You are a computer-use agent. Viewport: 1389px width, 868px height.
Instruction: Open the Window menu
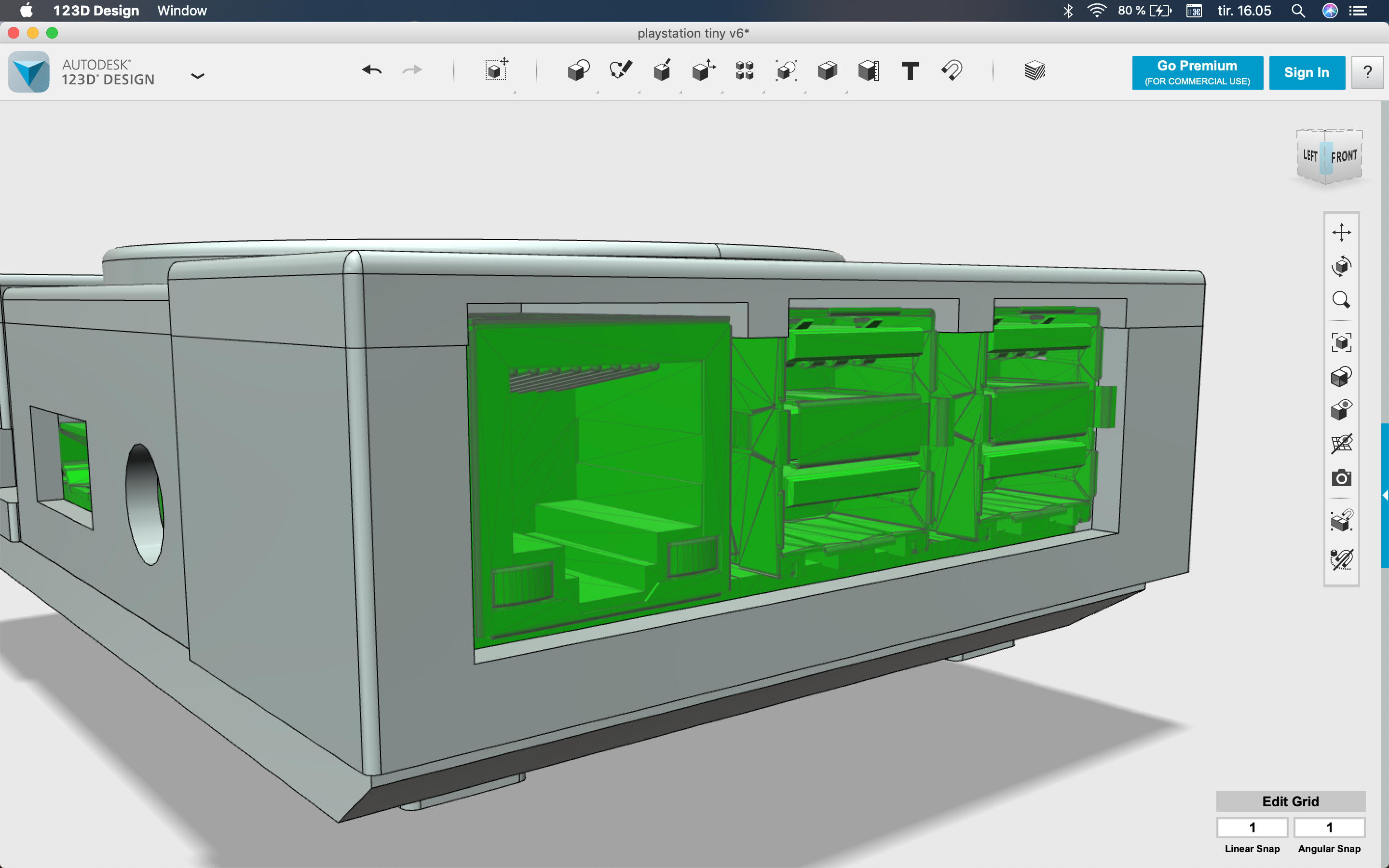click(182, 10)
